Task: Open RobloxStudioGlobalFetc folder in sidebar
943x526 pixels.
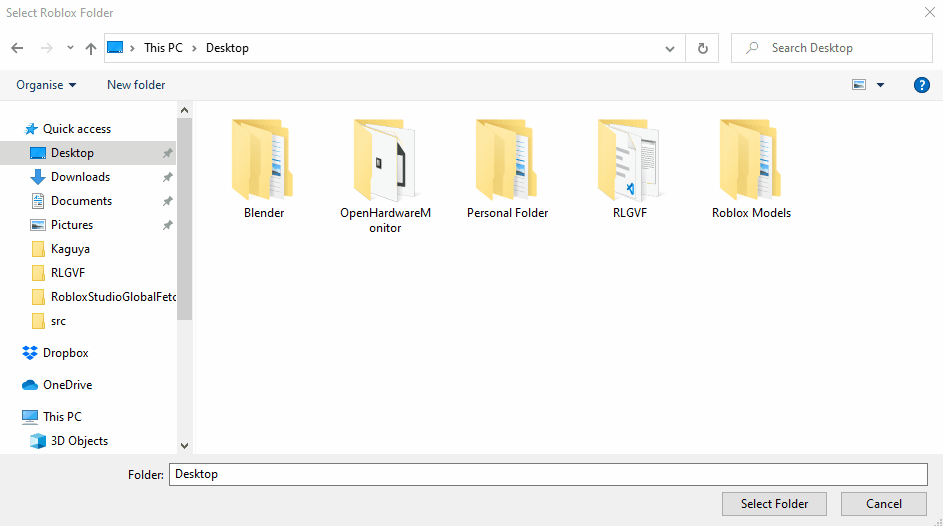Action: coord(113,297)
